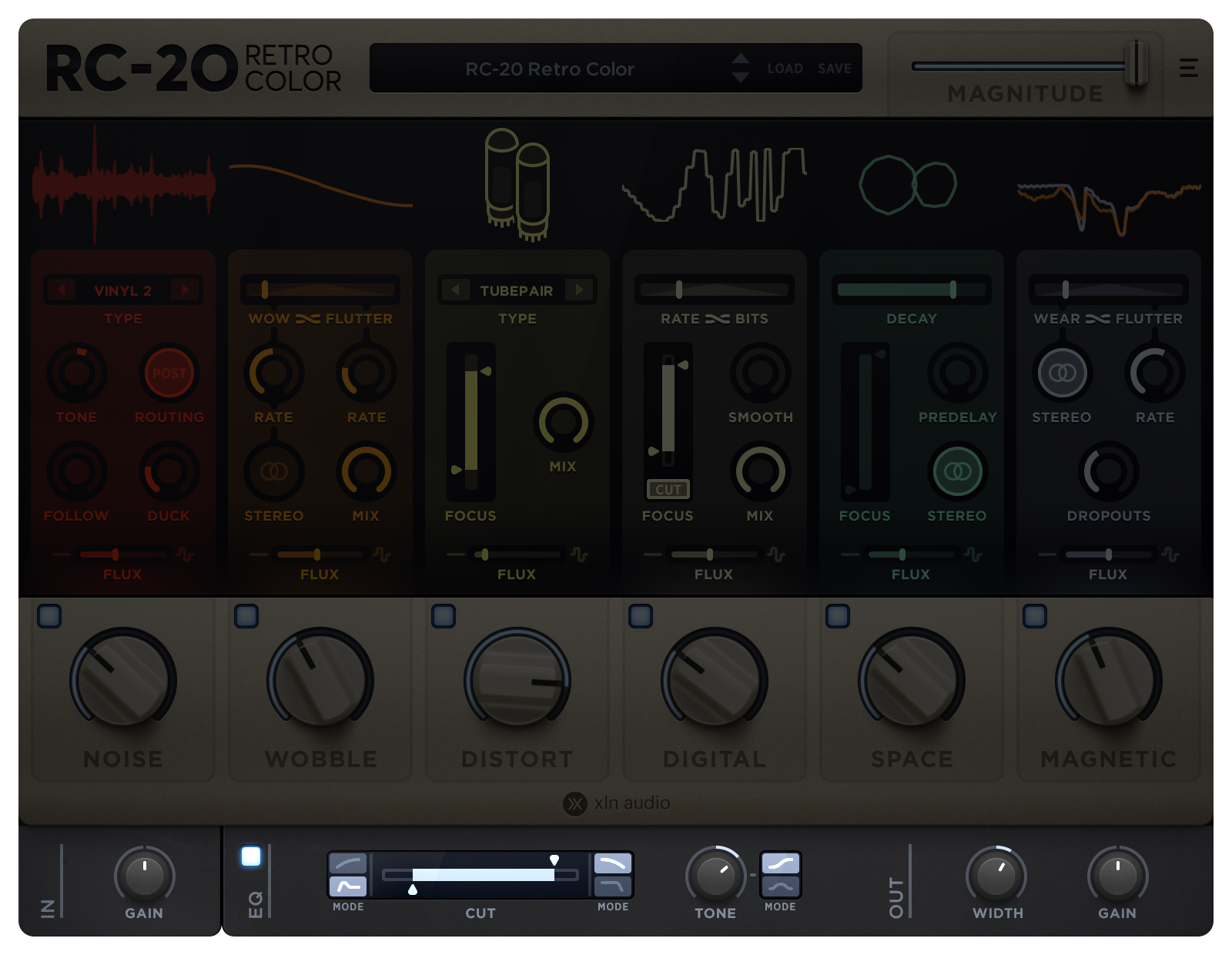Click the Wear/Flutter balance slider

point(1108,290)
